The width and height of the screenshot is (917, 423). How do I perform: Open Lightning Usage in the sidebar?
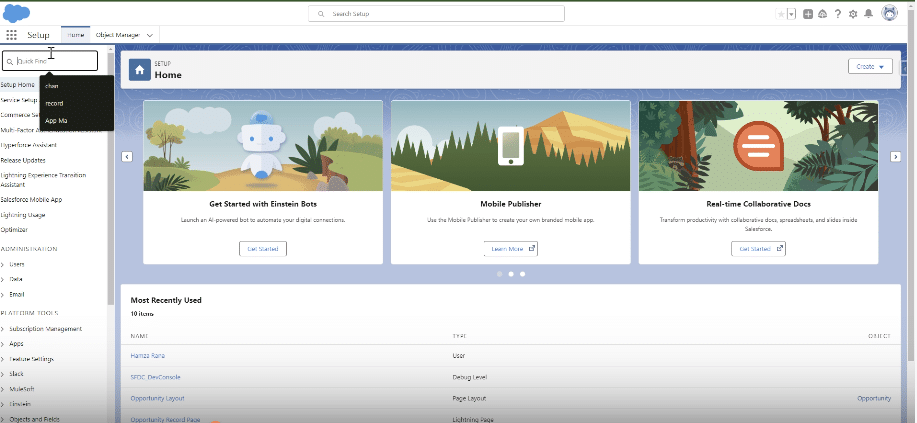coord(23,215)
